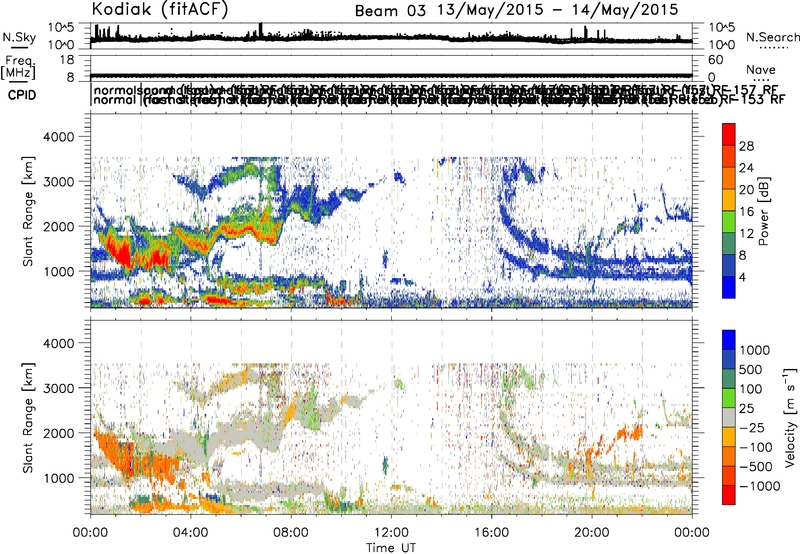This screenshot has width=800, height=554.
Task: Pick the red bottom segment of the velocity colorbar
Action: click(729, 495)
